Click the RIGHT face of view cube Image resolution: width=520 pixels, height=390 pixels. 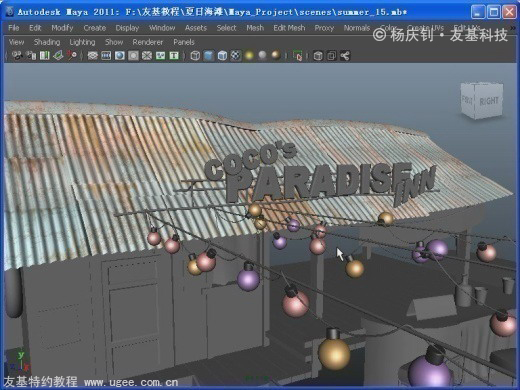[x=488, y=101]
